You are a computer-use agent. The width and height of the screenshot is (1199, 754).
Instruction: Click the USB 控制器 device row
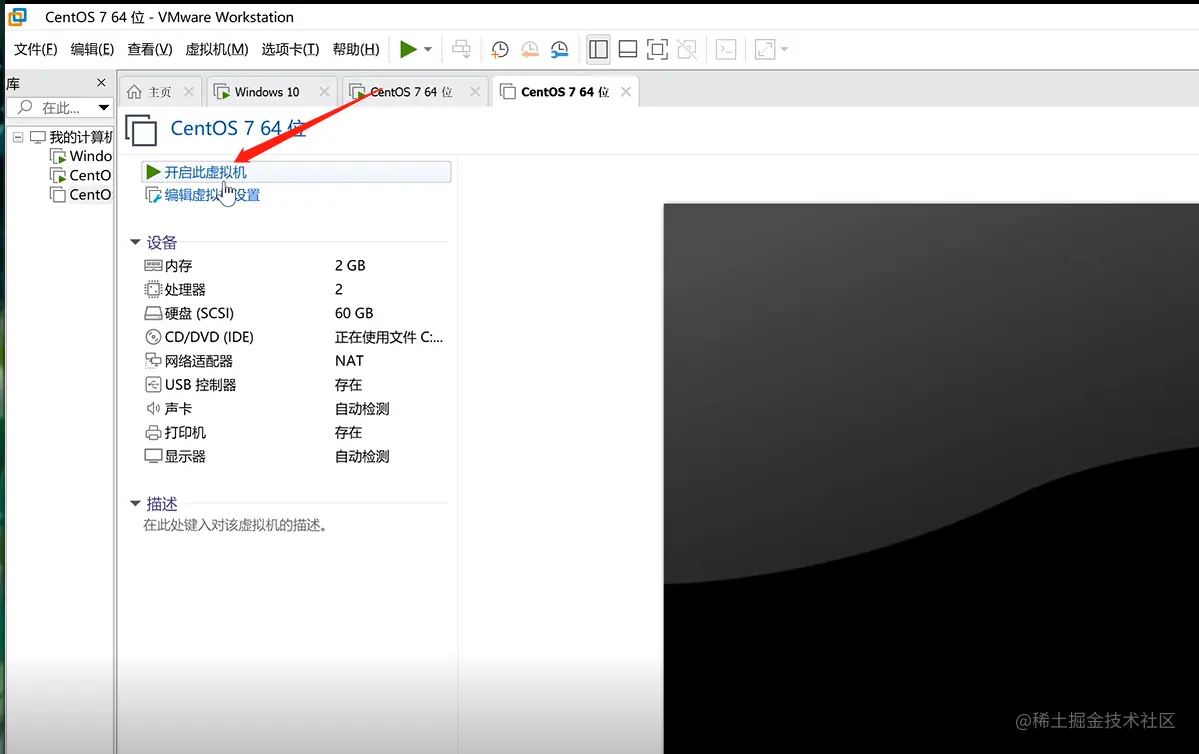[x=294, y=385]
